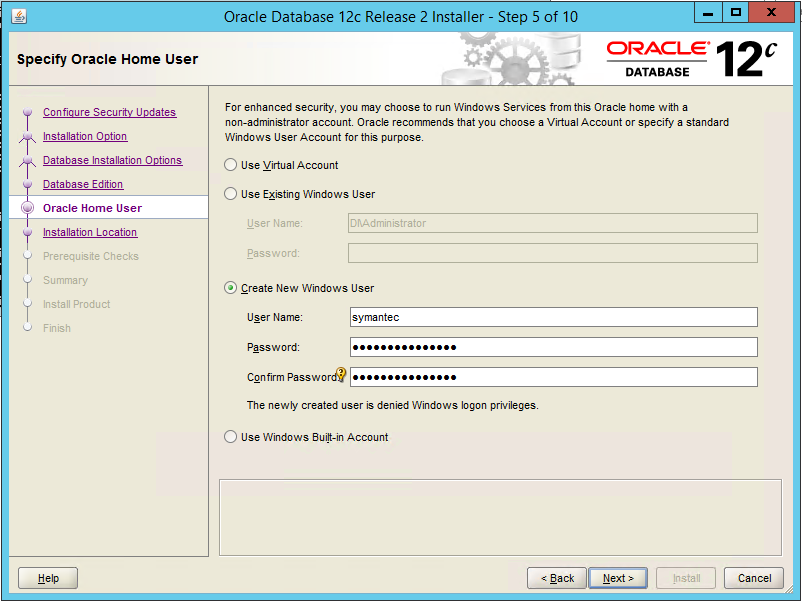802x601 pixels.
Task: Open the Configure Security Updates step
Action: tap(109, 112)
